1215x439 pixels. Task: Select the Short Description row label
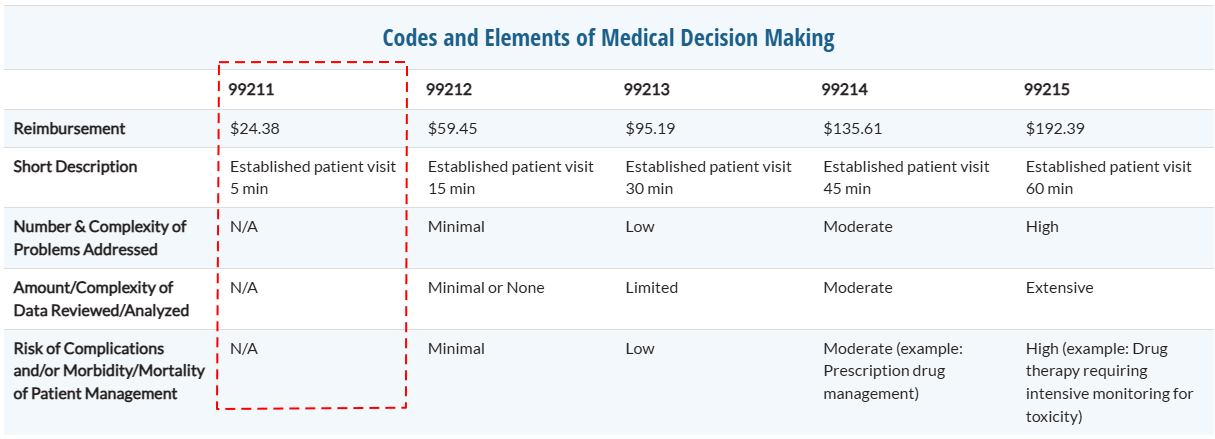click(75, 166)
